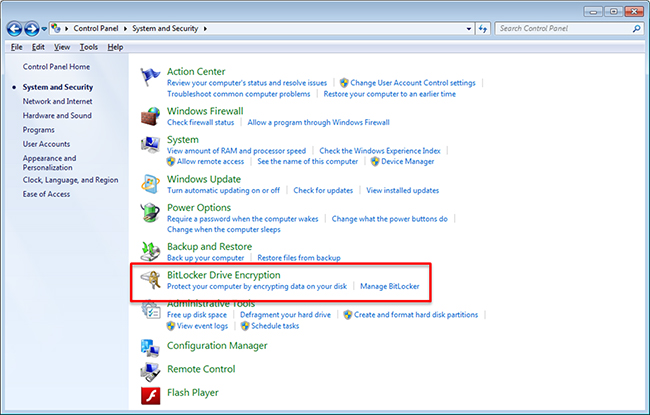The width and height of the screenshot is (650, 415).
Task: Open the BitLocker keys icon
Action: (150, 280)
